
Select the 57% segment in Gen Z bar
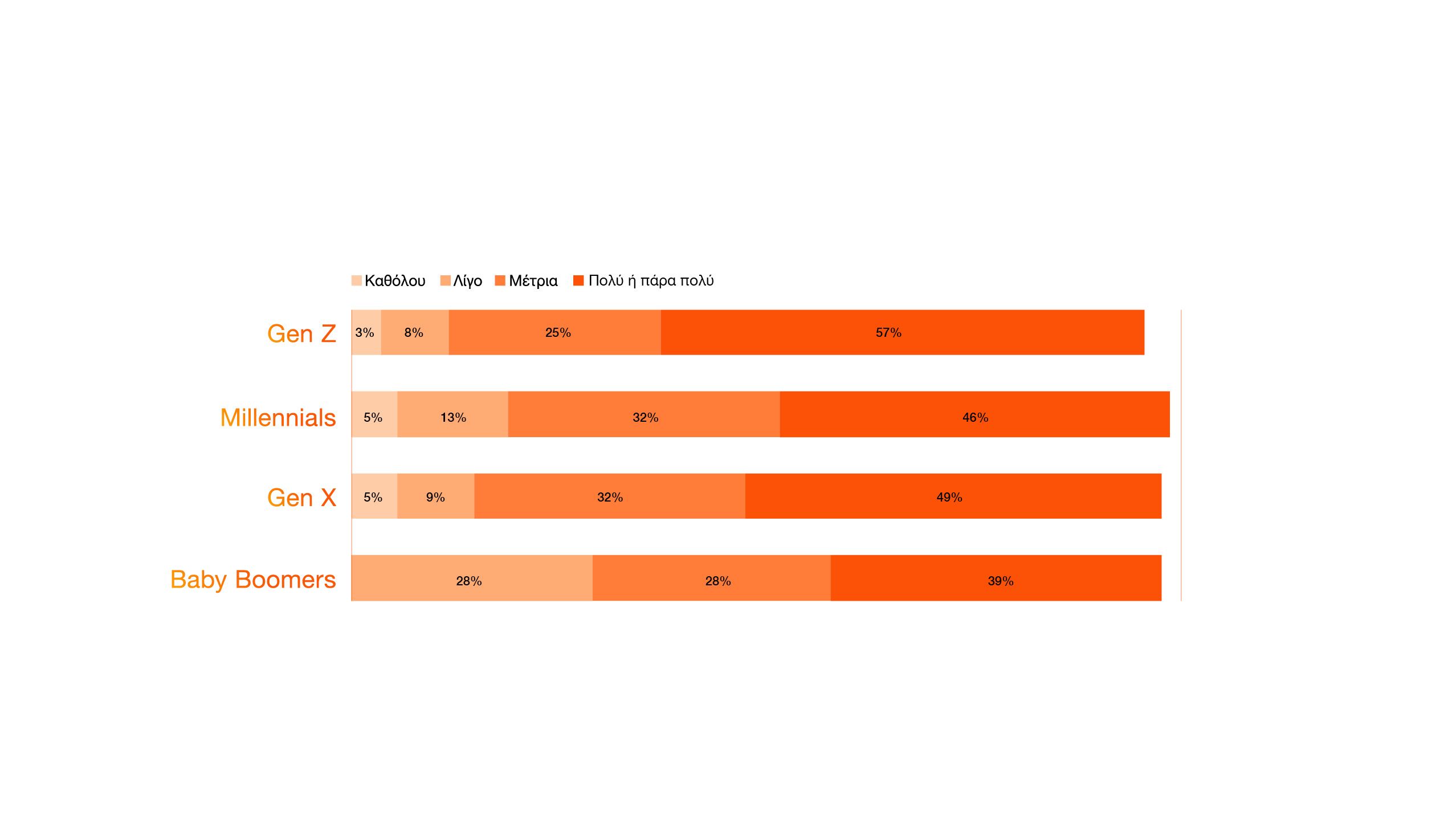(902, 332)
